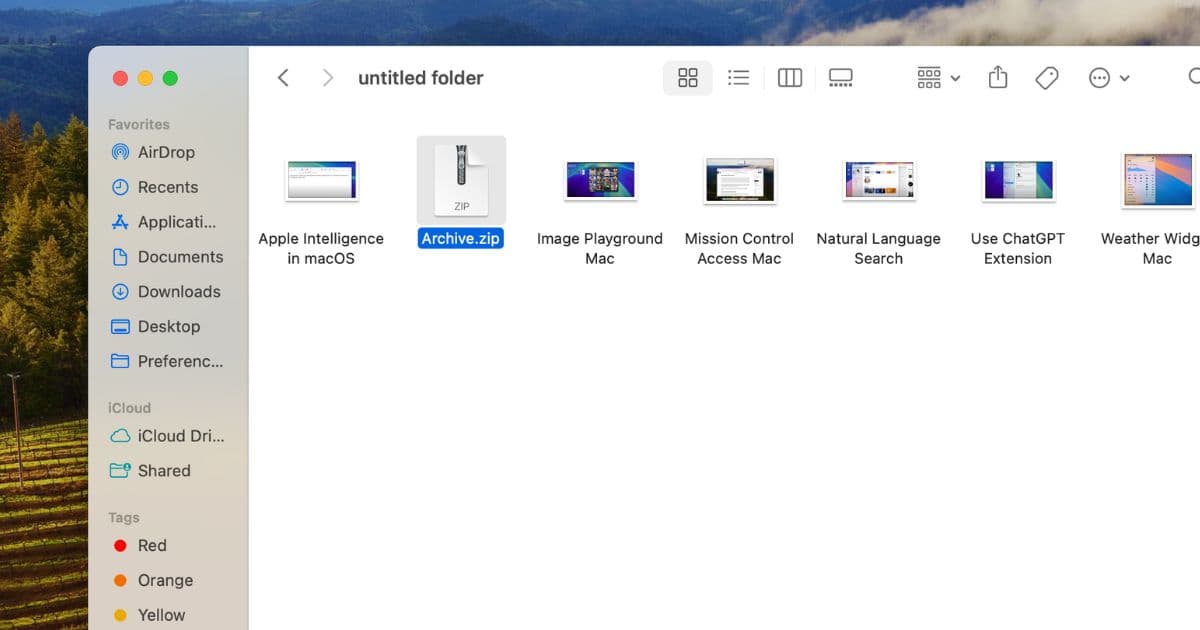
Task: Click the search icon at toolbar edge
Action: tap(1194, 77)
